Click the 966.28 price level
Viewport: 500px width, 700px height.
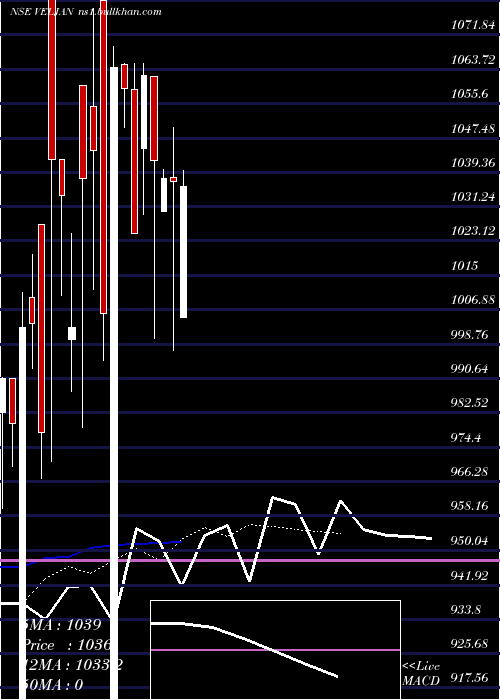pyautogui.click(x=470, y=472)
